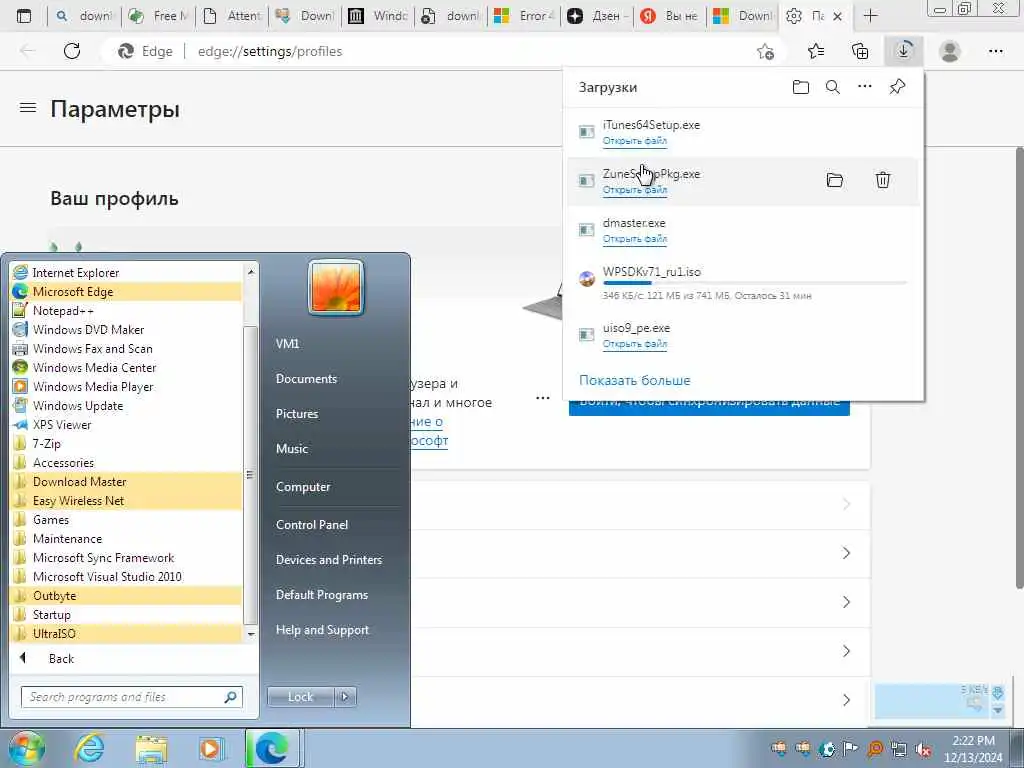Open Windows Media Player taskbar icon

tap(211, 748)
